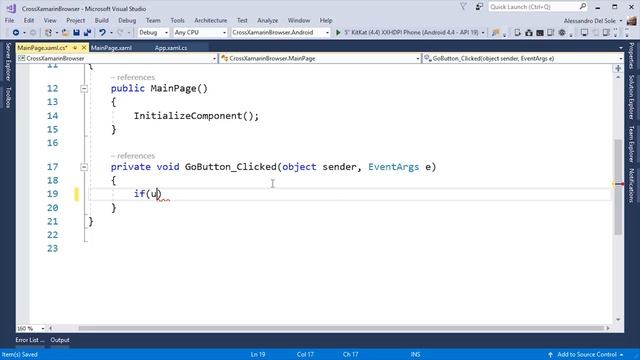Image resolution: width=640 pixels, height=360 pixels.
Task: Switch to the MainPage.xaml tab
Action: 111,48
